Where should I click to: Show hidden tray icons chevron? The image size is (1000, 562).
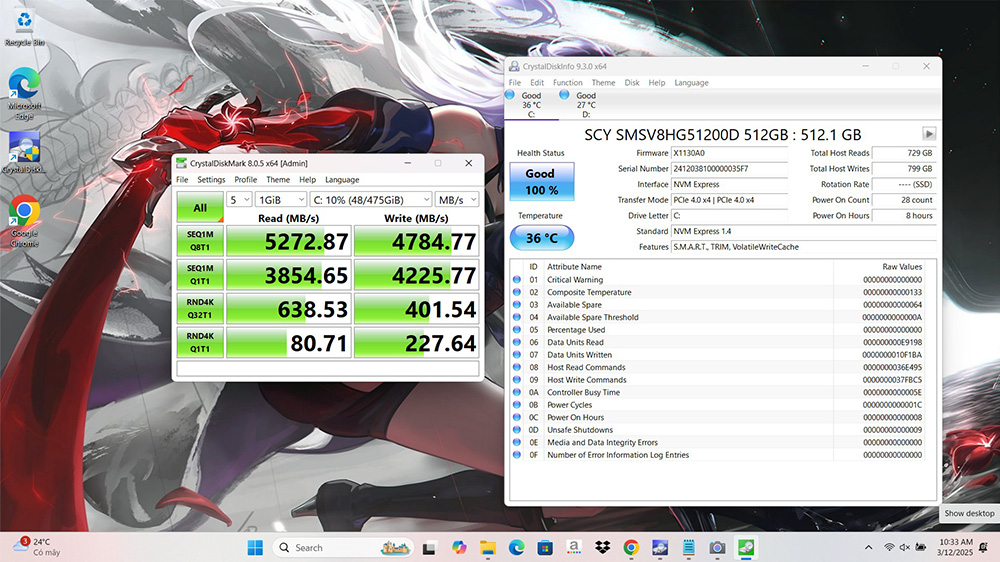[869, 547]
